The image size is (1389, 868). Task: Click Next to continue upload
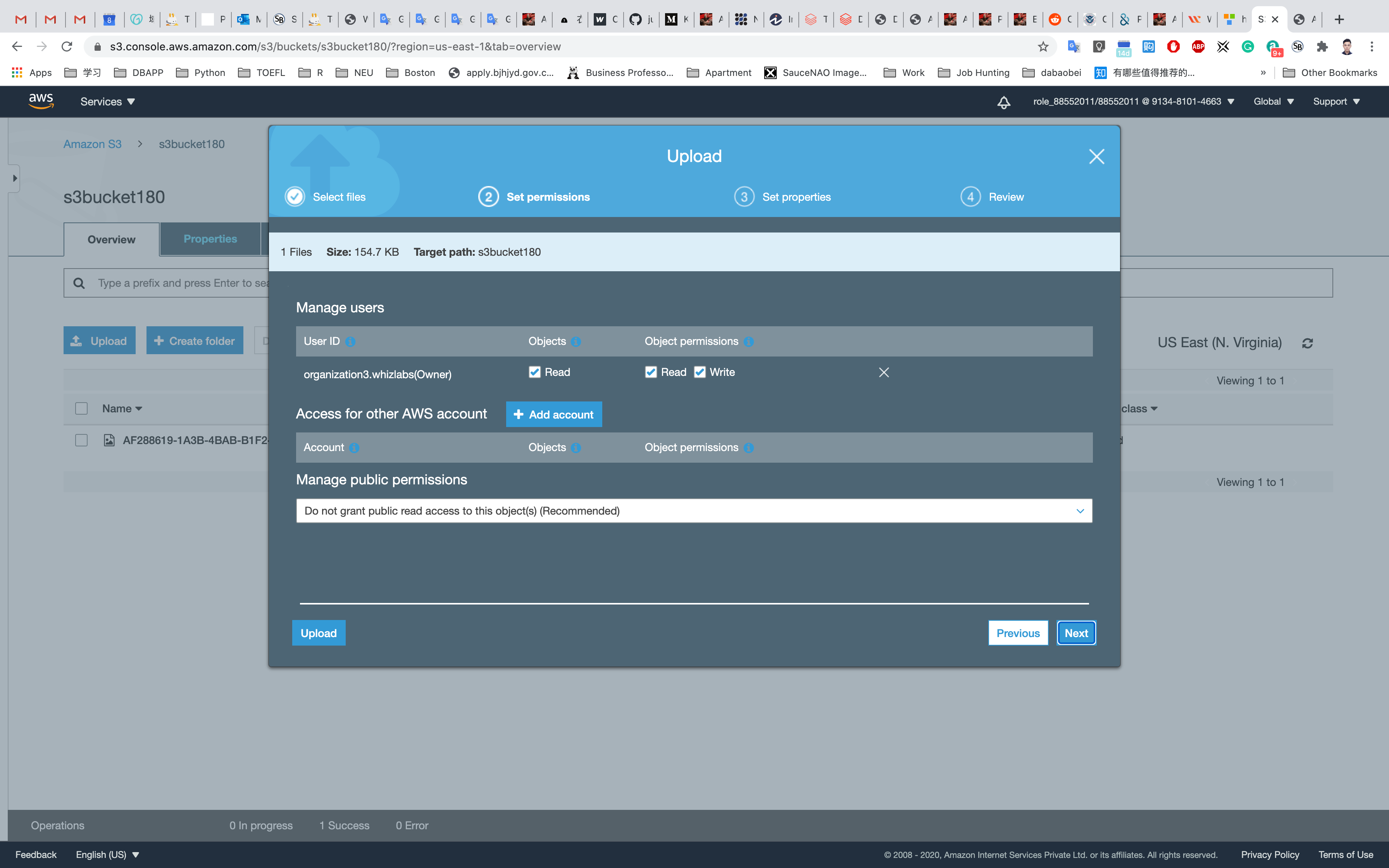[x=1075, y=633]
